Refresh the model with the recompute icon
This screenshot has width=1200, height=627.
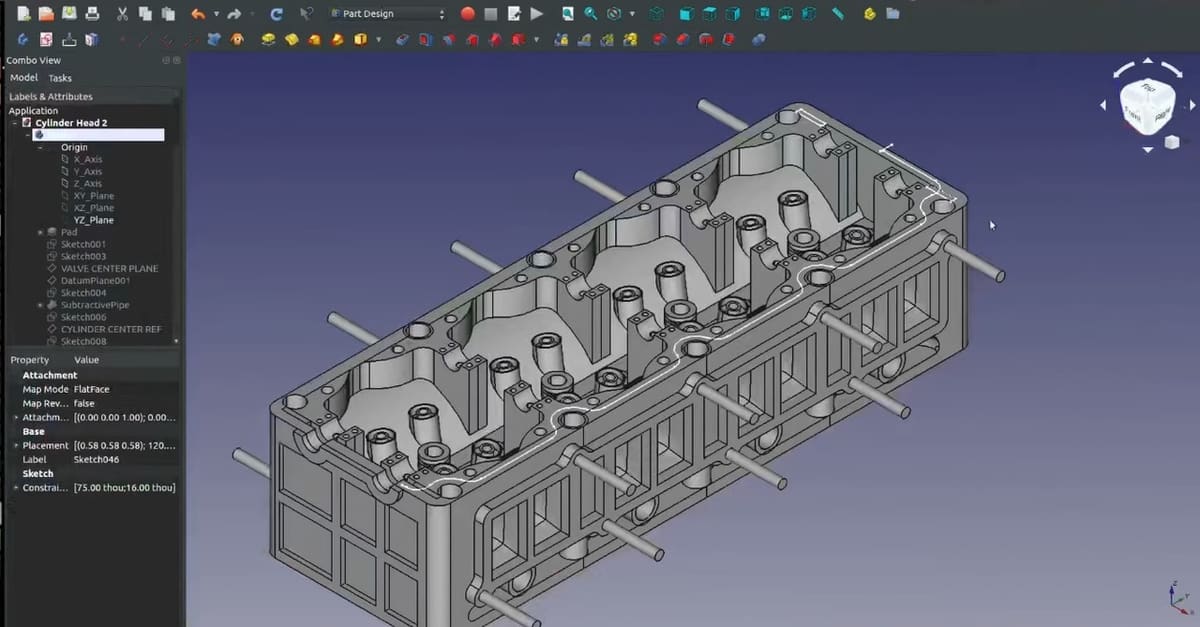click(x=276, y=14)
